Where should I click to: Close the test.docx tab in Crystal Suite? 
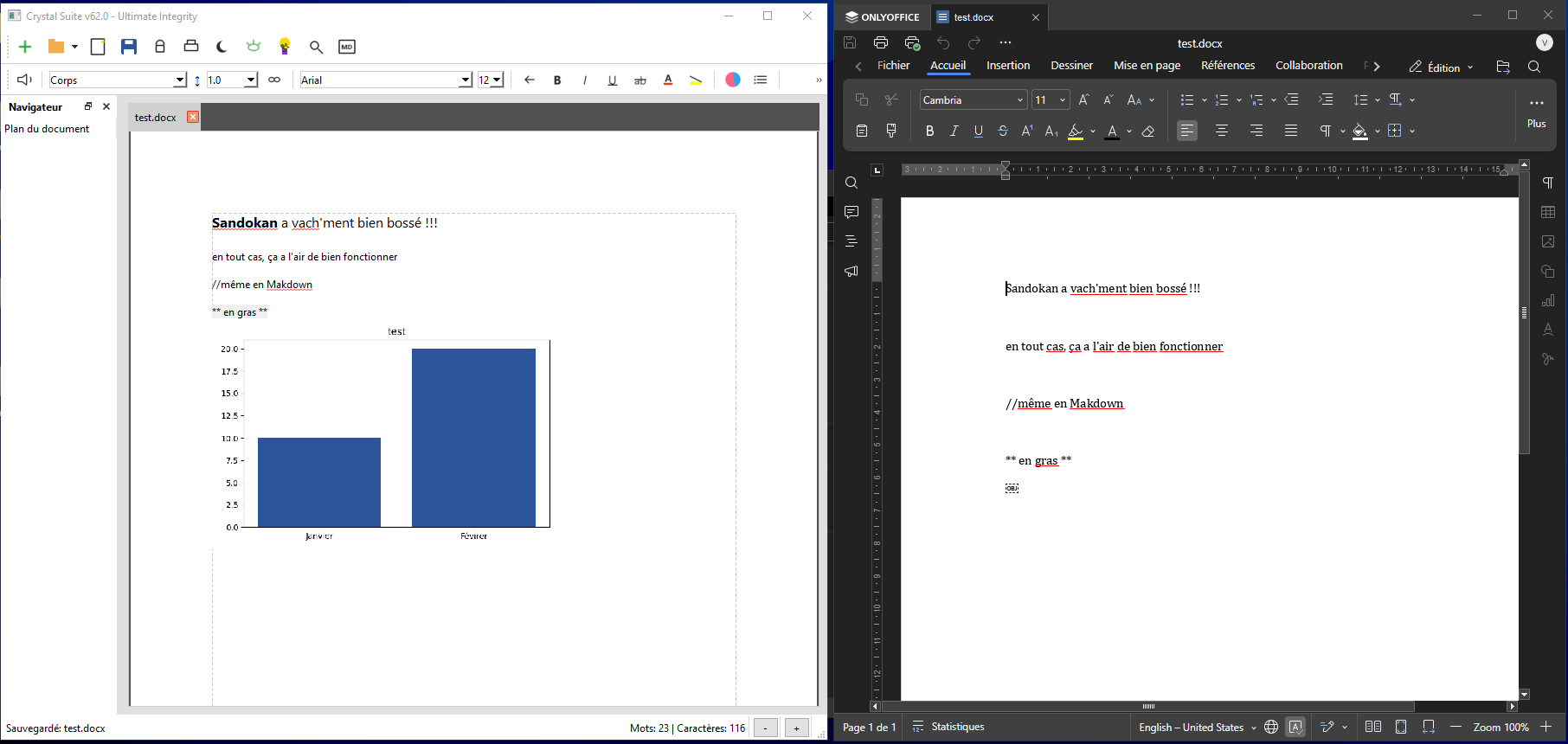tap(193, 117)
